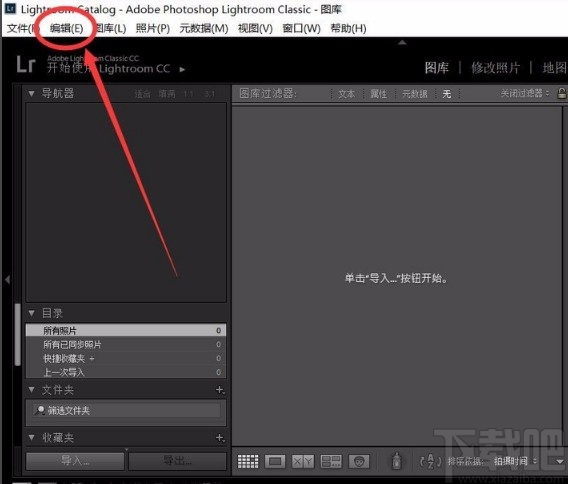This screenshot has height=484, width=568.
Task: Select 文本 library filter
Action: coord(346,94)
